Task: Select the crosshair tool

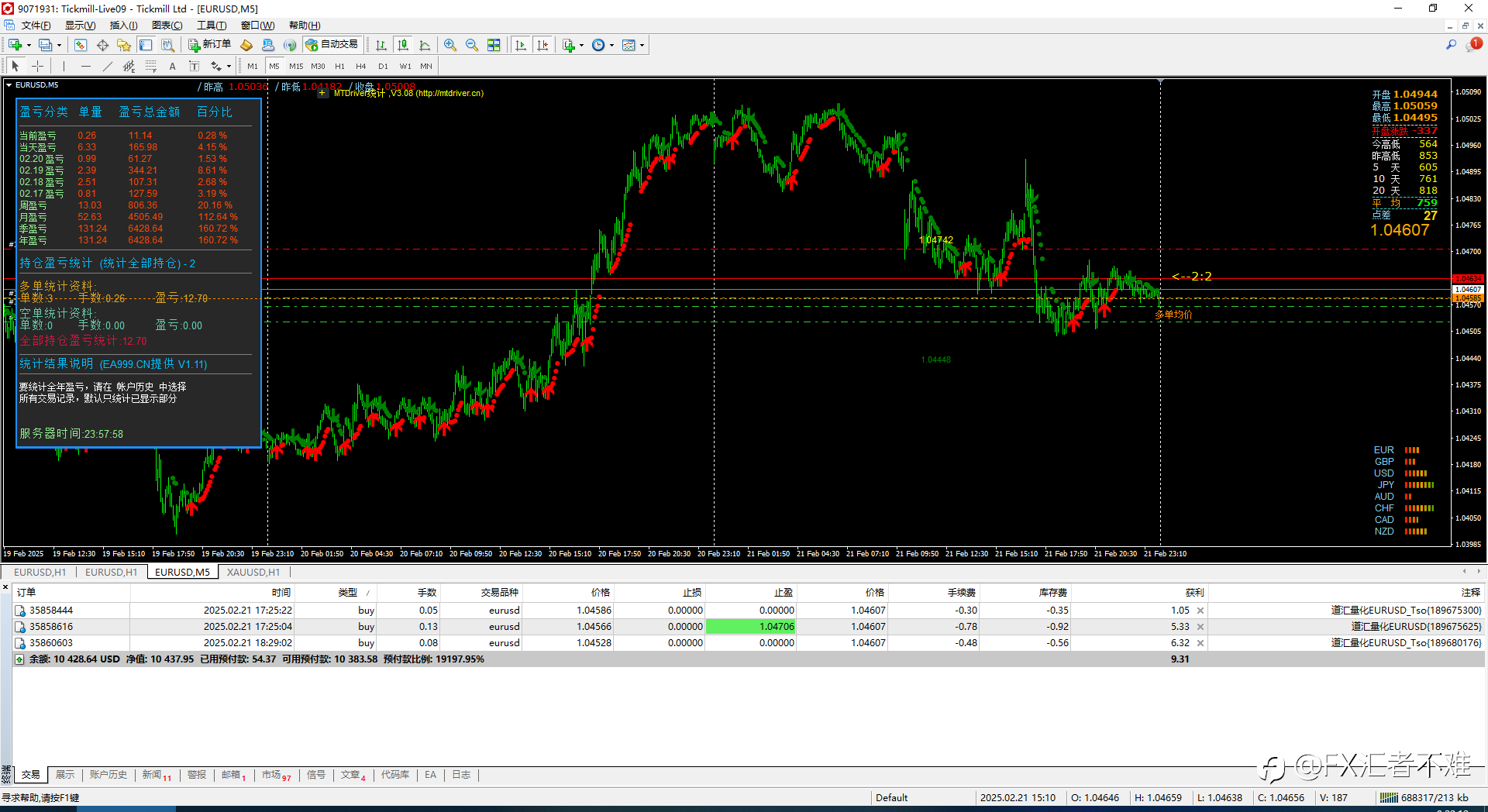Action: point(37,66)
